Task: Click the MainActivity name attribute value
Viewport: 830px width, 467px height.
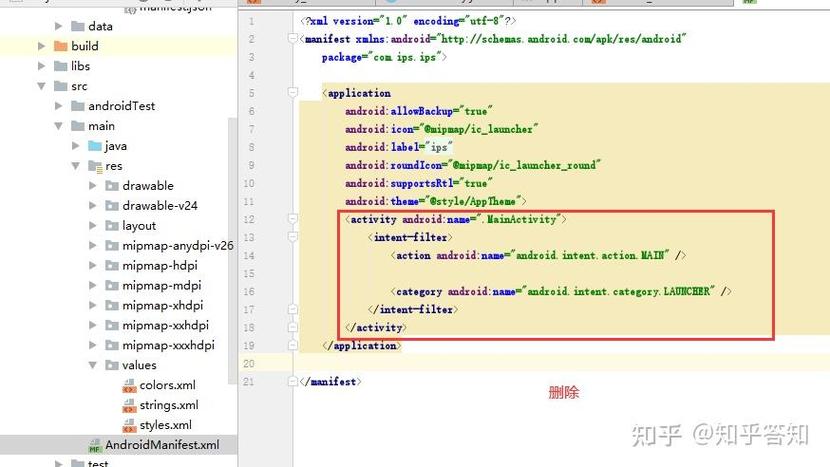Action: 519,219
